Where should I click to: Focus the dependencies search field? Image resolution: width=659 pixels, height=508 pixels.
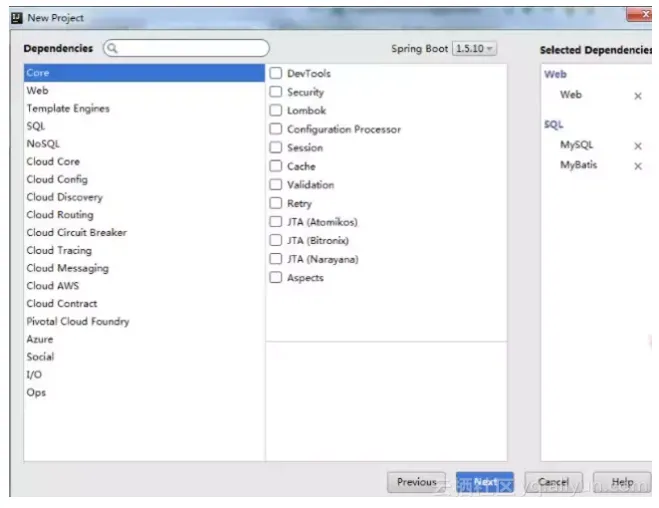tap(186, 48)
